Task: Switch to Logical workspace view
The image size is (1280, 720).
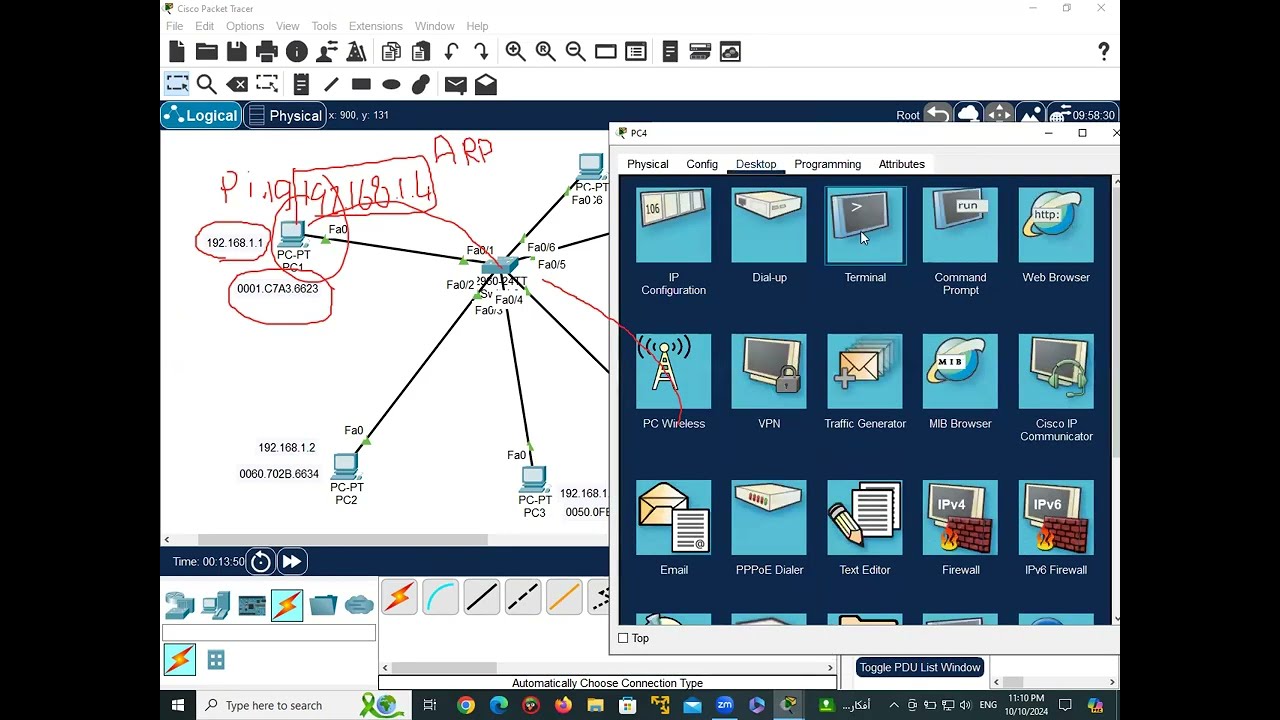Action: 201,116
